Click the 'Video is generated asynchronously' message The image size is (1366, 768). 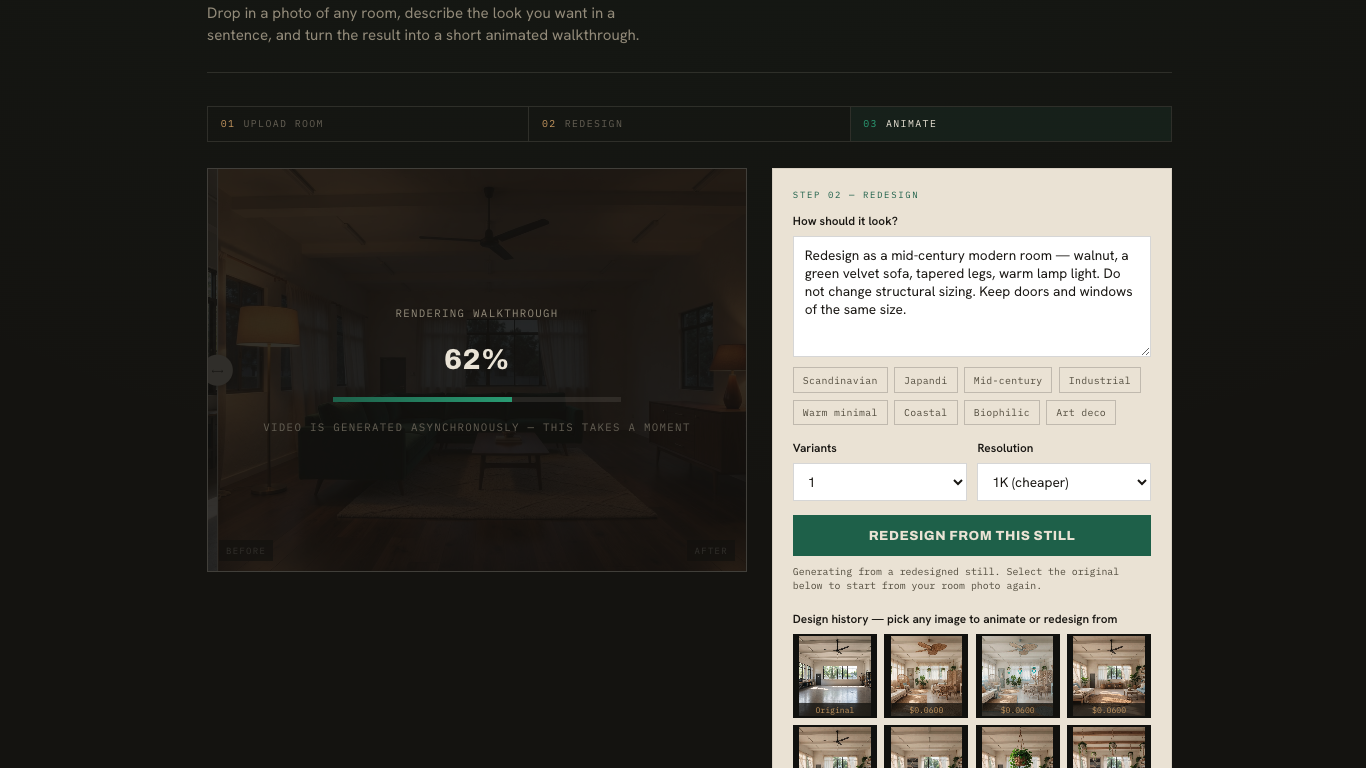[477, 427]
